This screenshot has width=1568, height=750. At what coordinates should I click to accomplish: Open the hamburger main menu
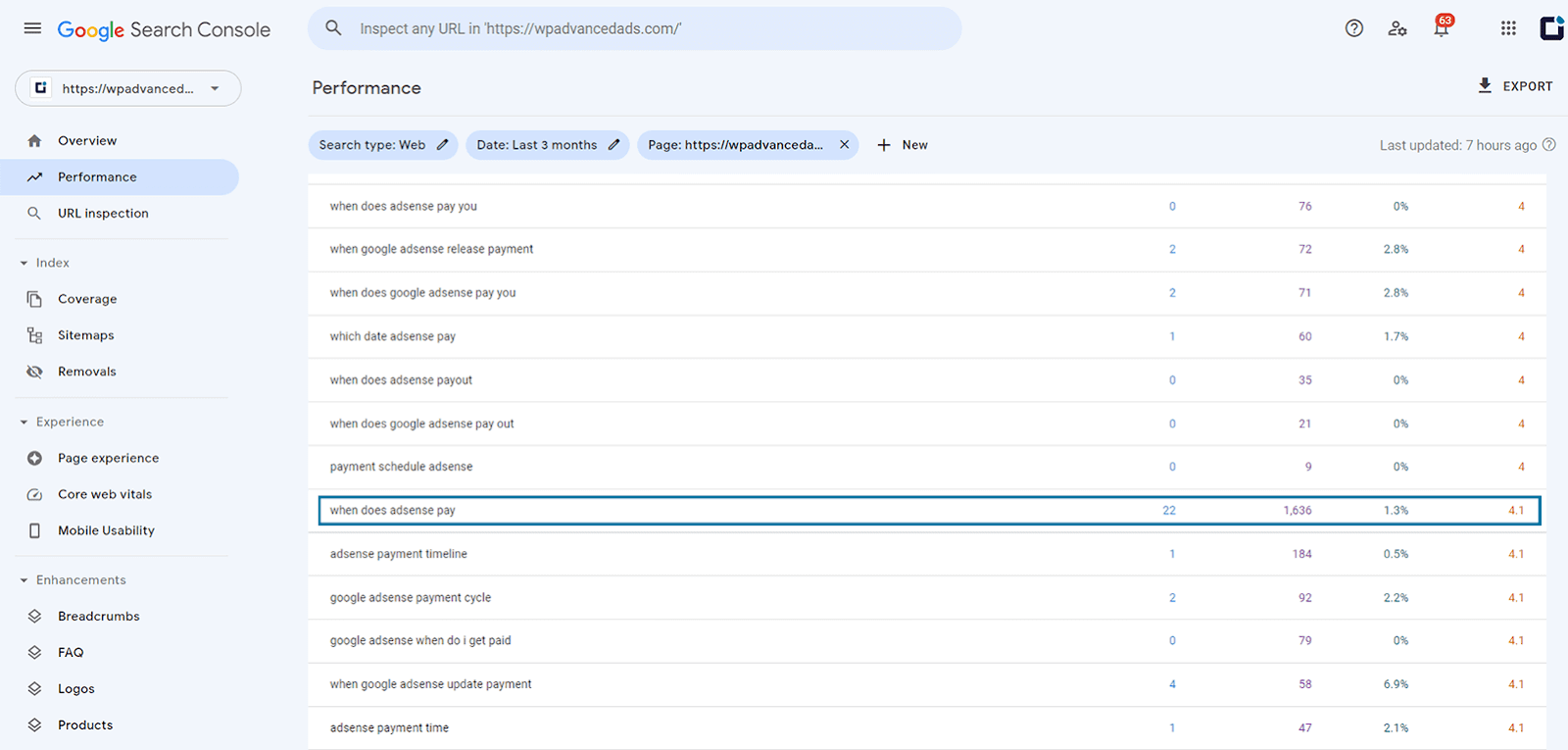(32, 28)
